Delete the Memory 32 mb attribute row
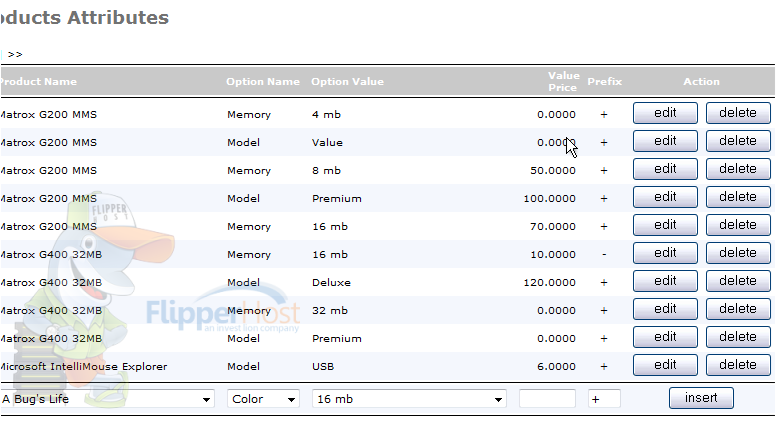Screen dimensions: 776x422 coord(738,309)
